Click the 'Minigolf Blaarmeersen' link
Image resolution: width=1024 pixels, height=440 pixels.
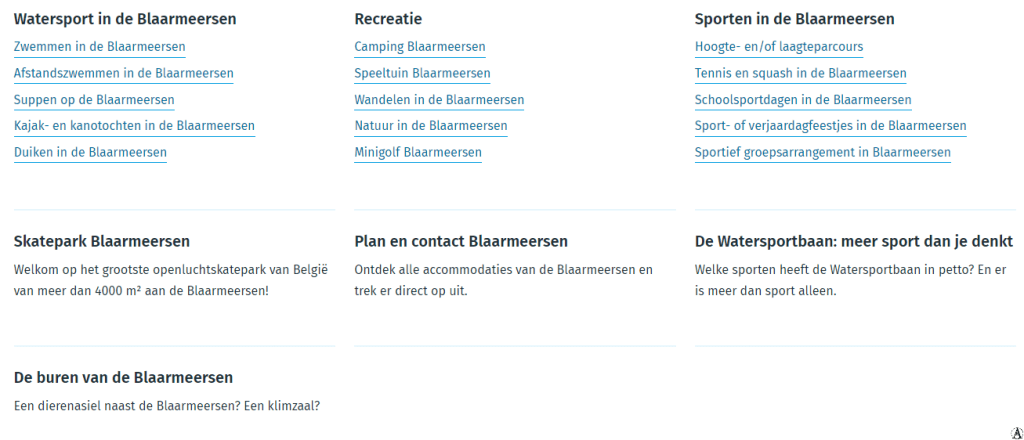pos(418,153)
